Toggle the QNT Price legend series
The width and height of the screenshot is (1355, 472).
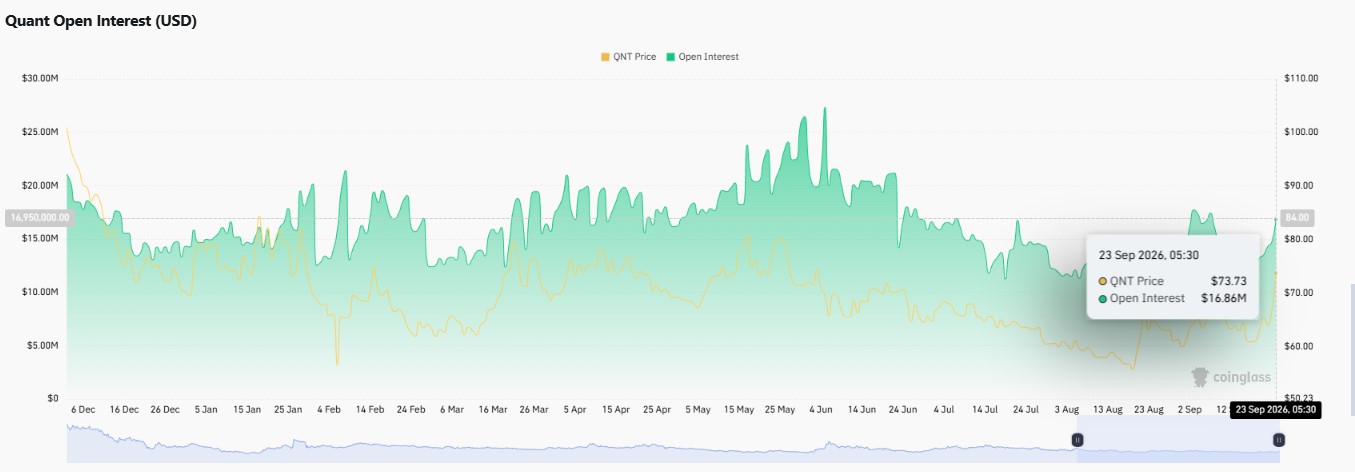click(628, 57)
